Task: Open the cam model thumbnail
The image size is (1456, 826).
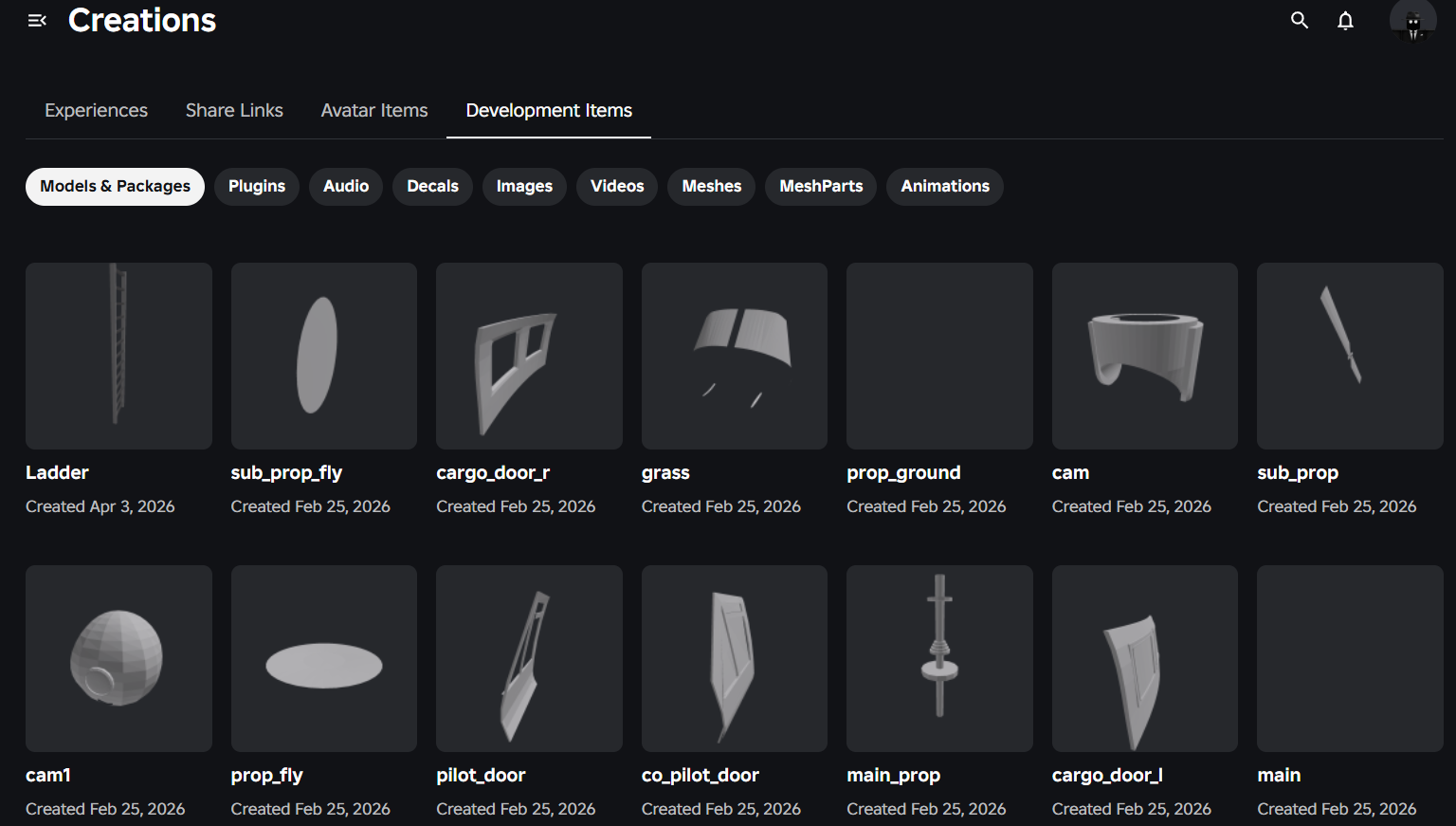Action: (x=1145, y=356)
